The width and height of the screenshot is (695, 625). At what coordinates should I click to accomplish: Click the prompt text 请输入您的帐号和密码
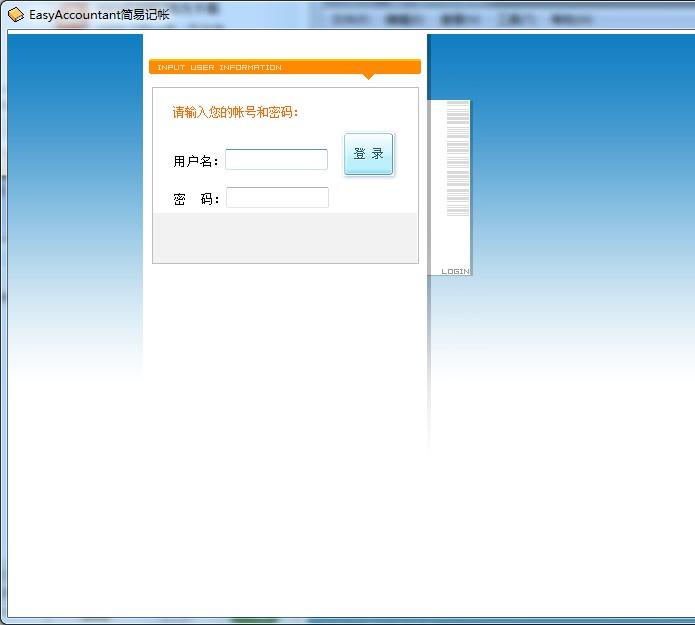click(235, 112)
